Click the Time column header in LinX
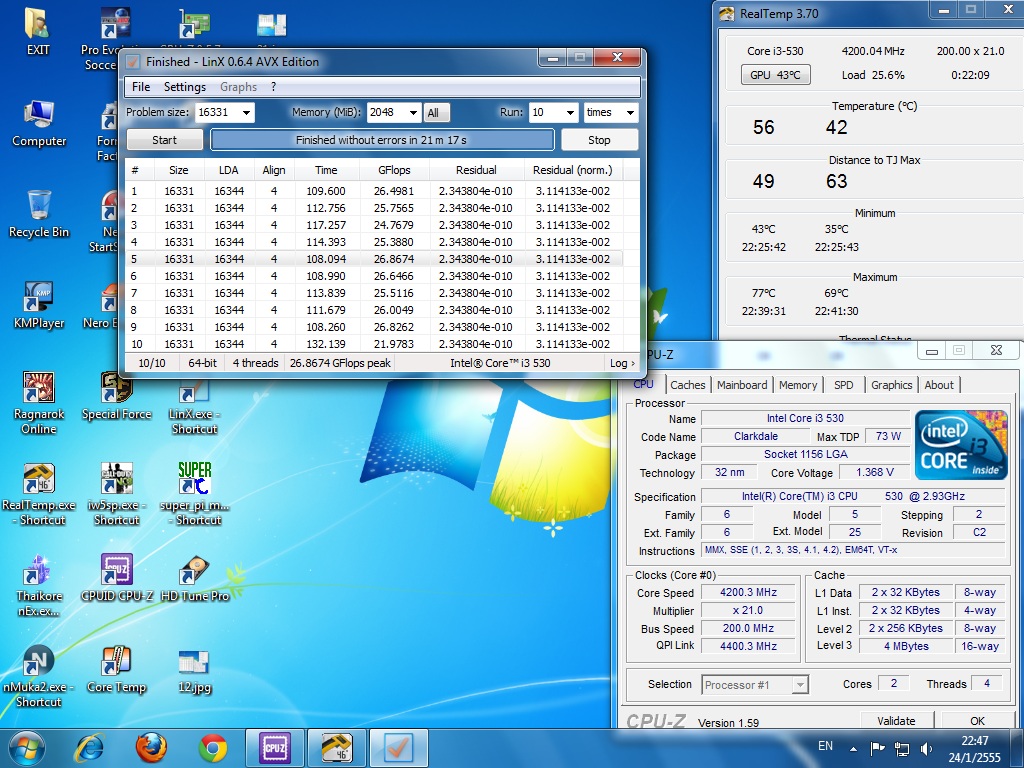The image size is (1024, 768). click(326, 170)
